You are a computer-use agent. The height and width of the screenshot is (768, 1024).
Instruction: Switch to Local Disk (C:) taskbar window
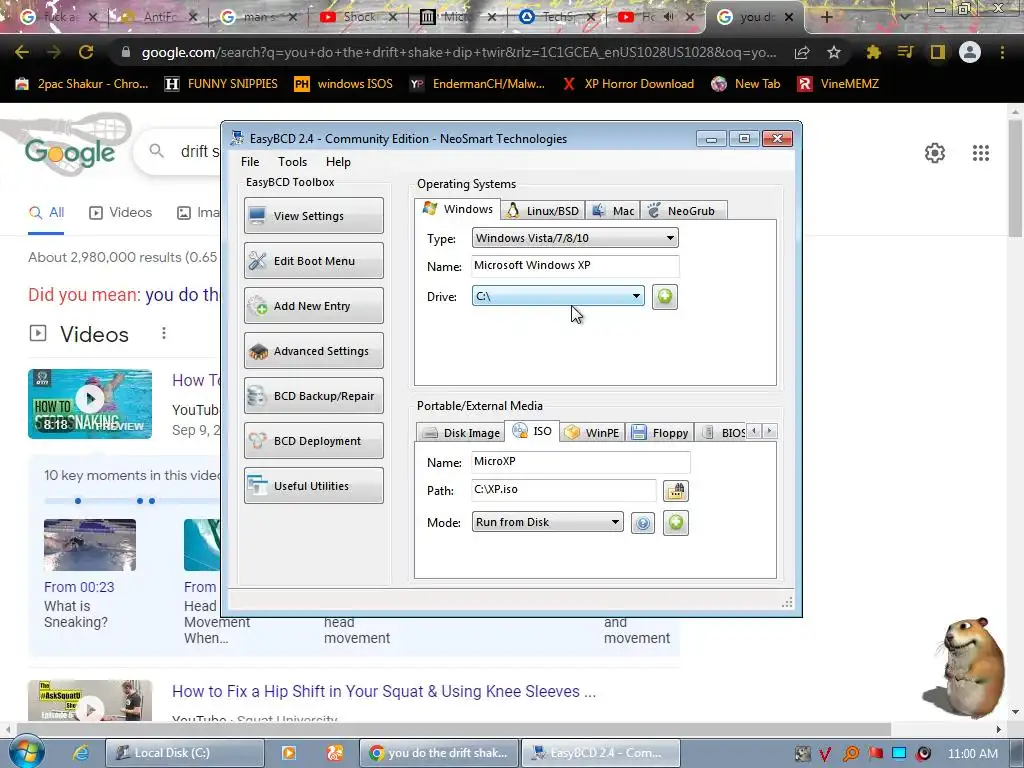coord(185,753)
